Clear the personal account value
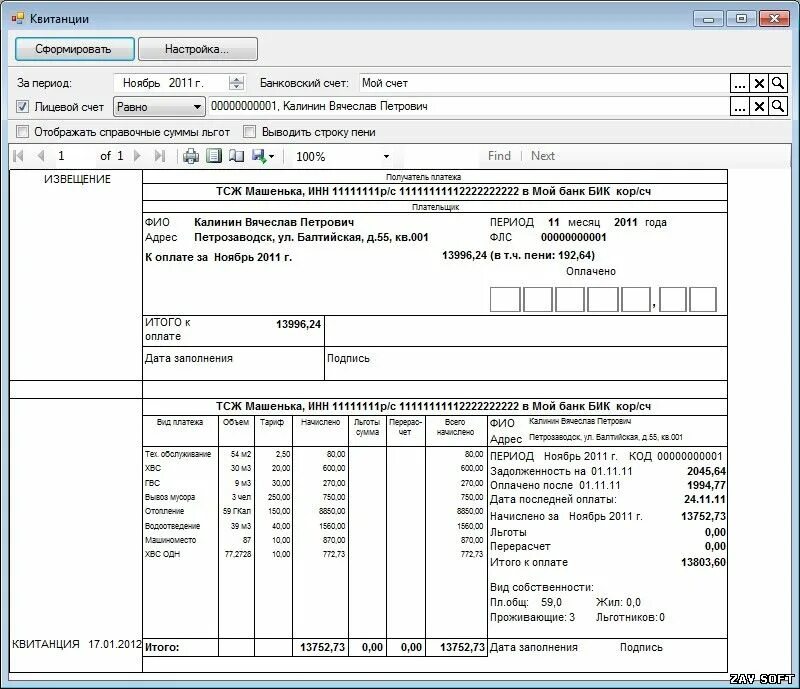 coord(759,106)
